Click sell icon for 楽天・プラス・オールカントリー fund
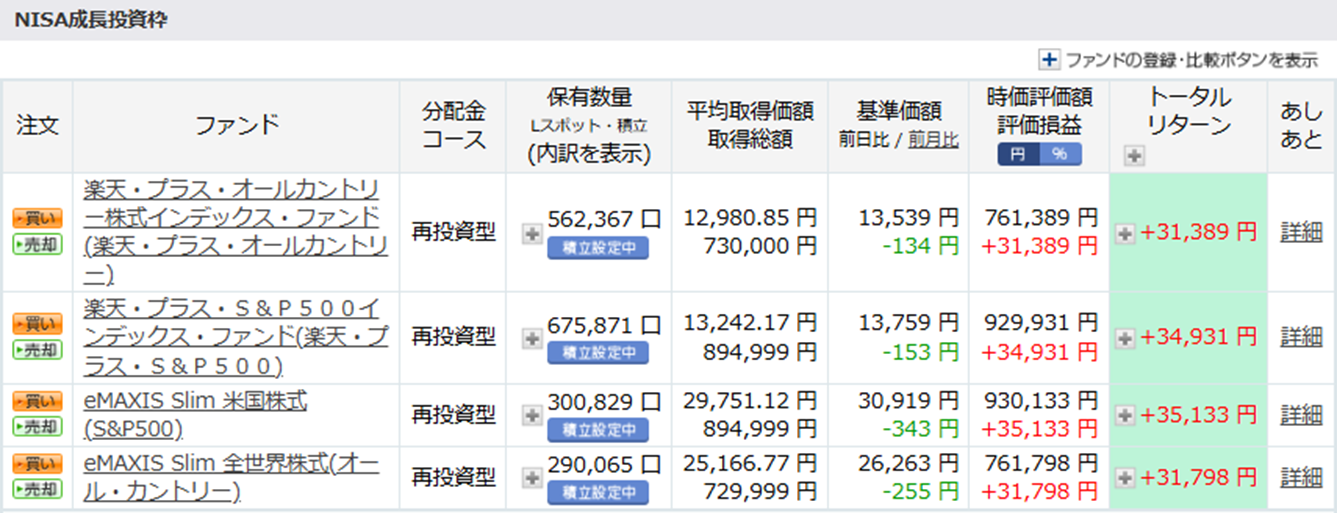This screenshot has height=513, width=1337. 37,244
